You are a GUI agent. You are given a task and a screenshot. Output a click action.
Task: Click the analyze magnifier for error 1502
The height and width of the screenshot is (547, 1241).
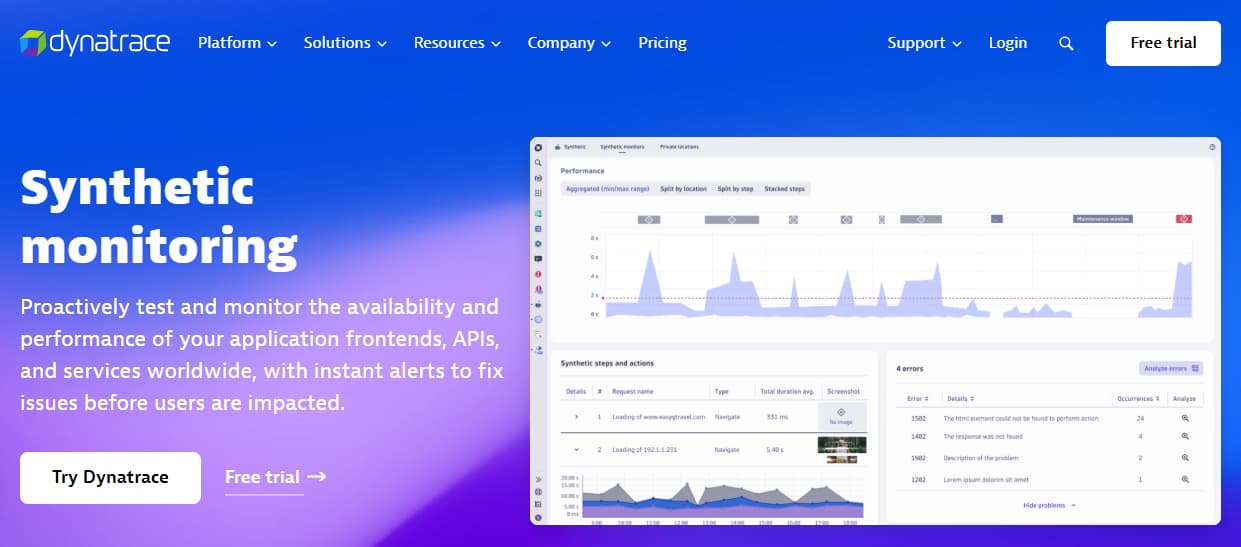click(x=1185, y=418)
